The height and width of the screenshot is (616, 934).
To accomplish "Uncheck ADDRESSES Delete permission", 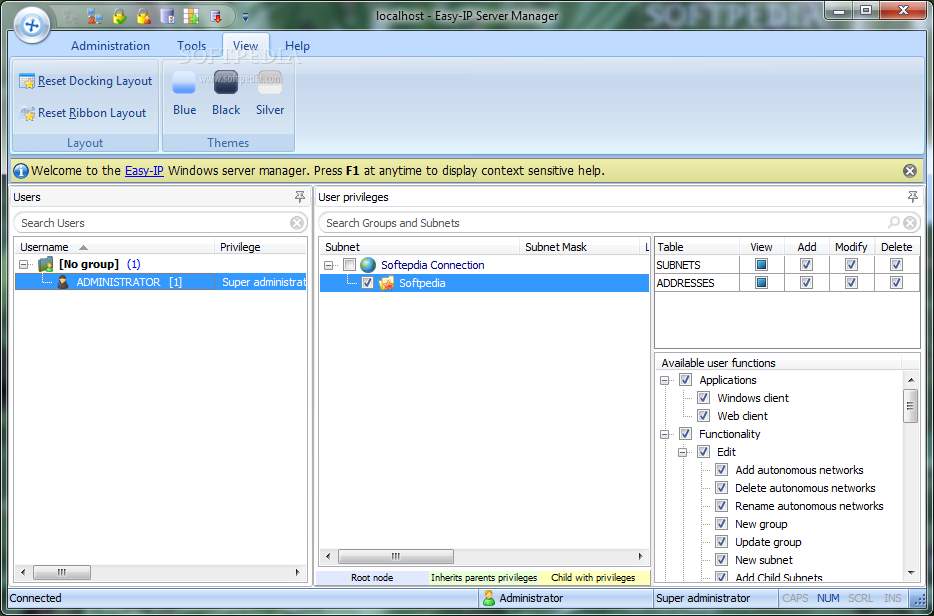I will (x=896, y=283).
